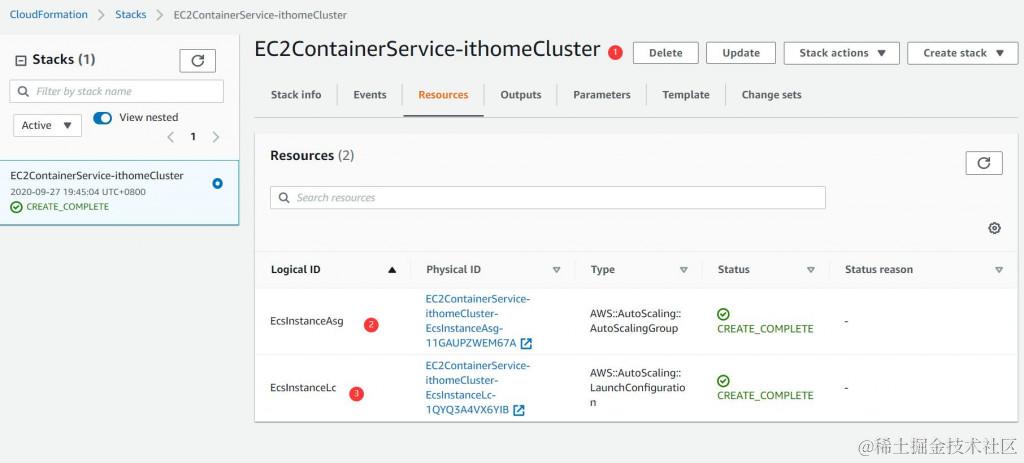This screenshot has height=463, width=1024.
Task: Select the Resources tab
Action: [x=443, y=95]
